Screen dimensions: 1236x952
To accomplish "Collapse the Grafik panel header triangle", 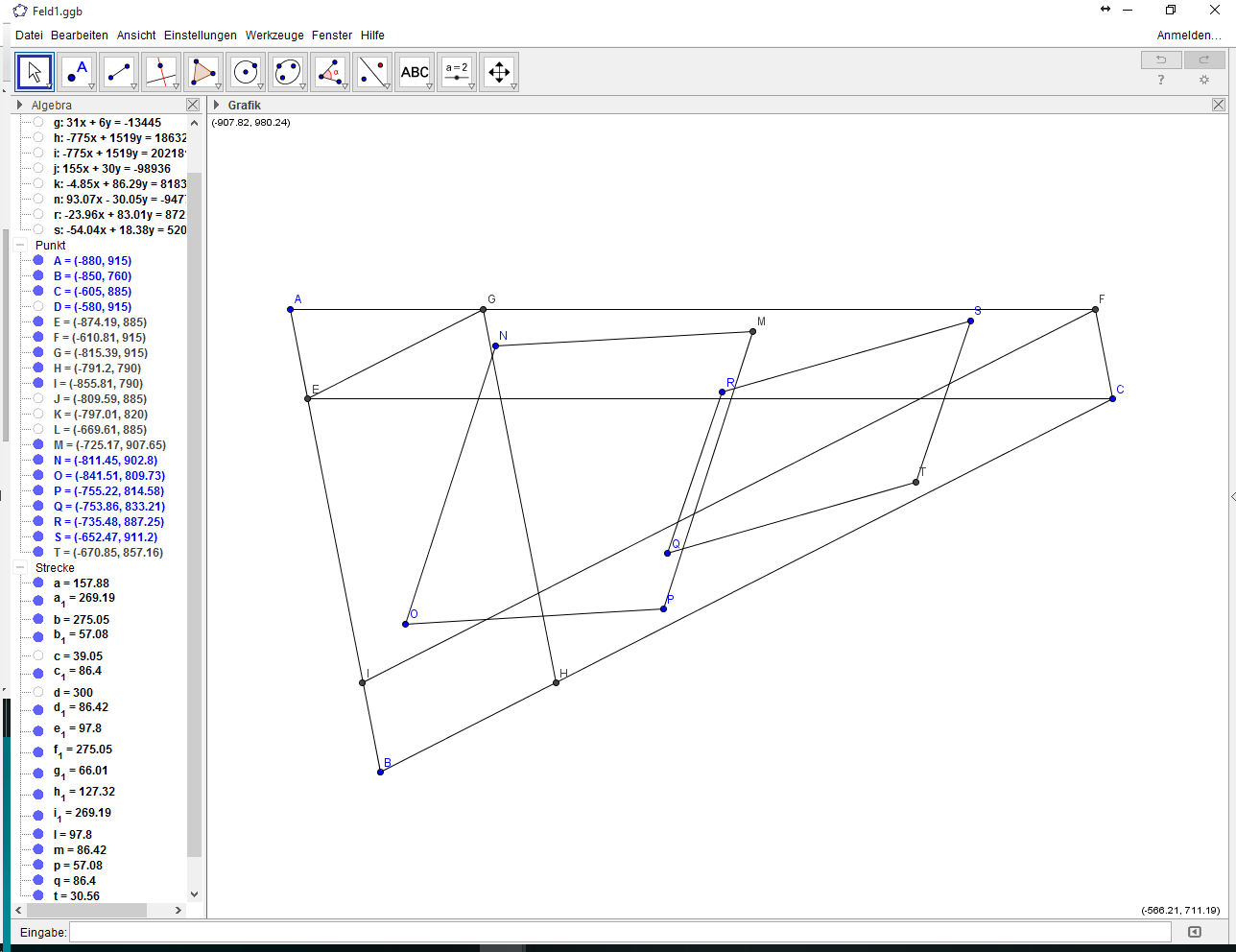I will pyautogui.click(x=217, y=105).
